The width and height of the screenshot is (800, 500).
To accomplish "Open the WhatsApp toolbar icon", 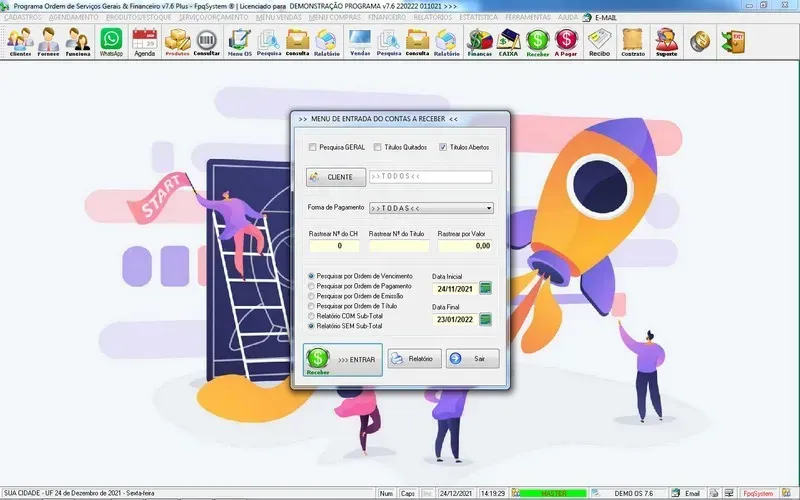I will 111,41.
